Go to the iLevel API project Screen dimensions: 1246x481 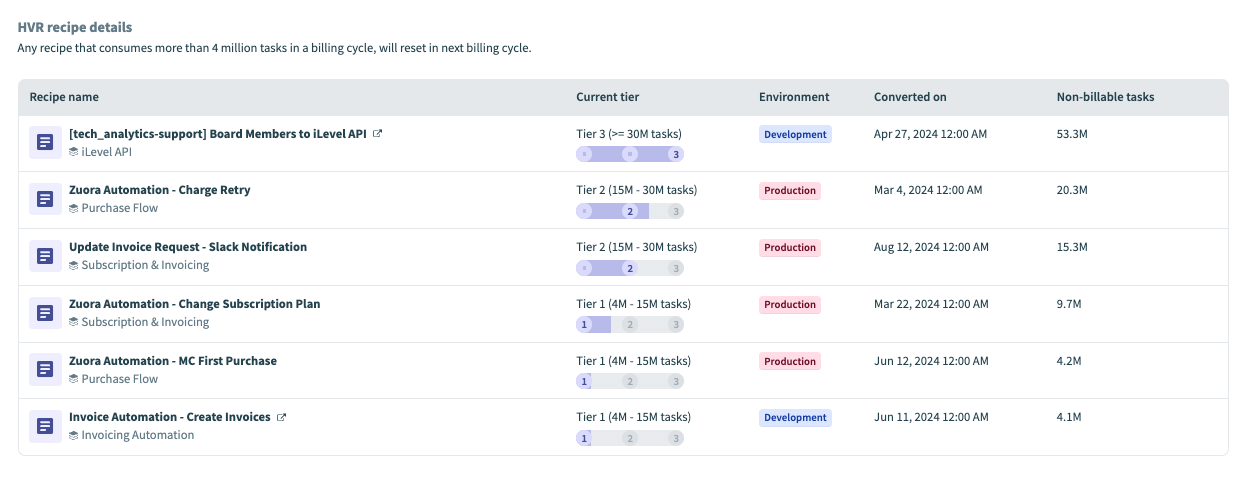click(106, 152)
